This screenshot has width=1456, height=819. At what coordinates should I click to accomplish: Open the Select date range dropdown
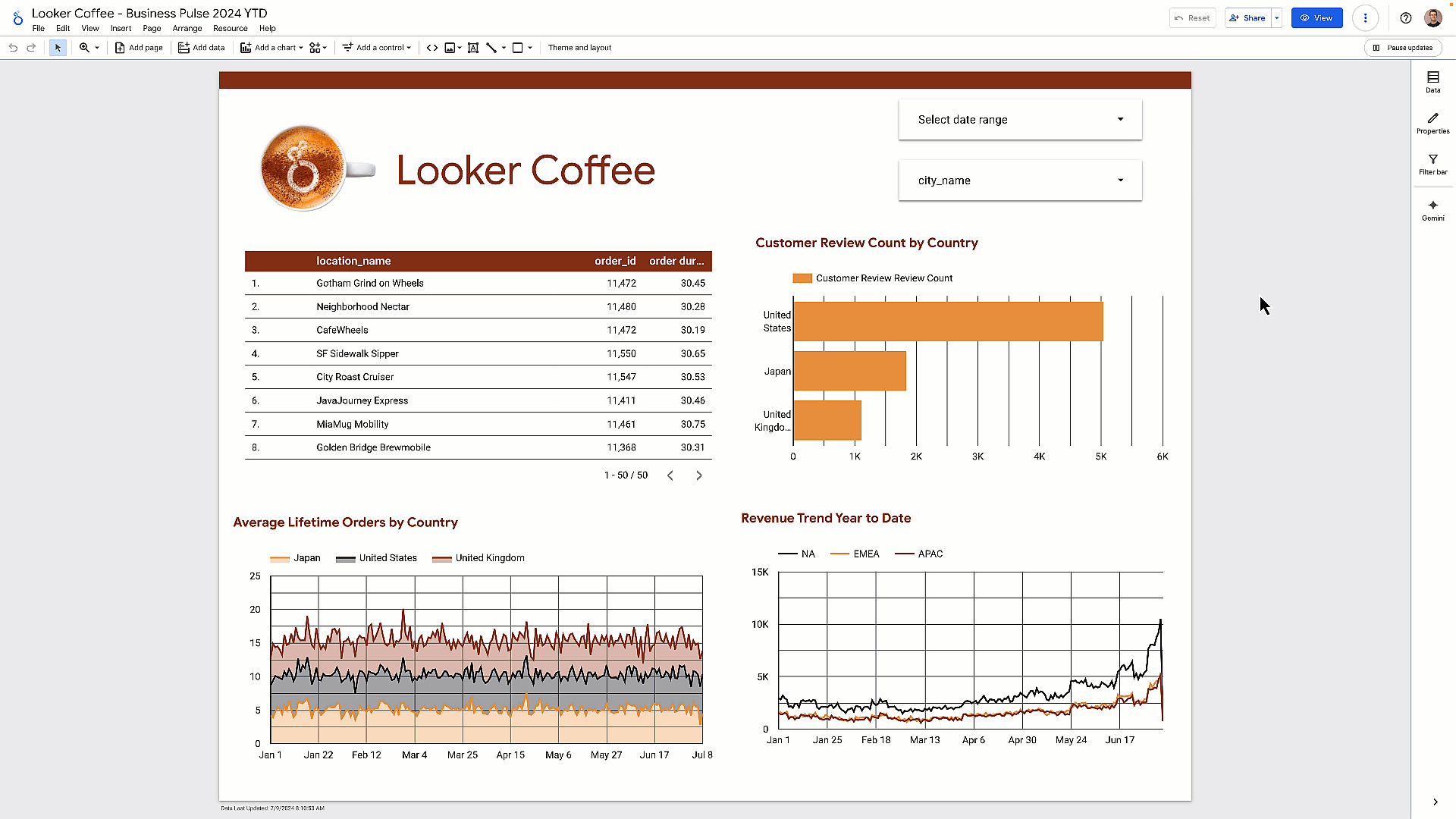[1019, 119]
